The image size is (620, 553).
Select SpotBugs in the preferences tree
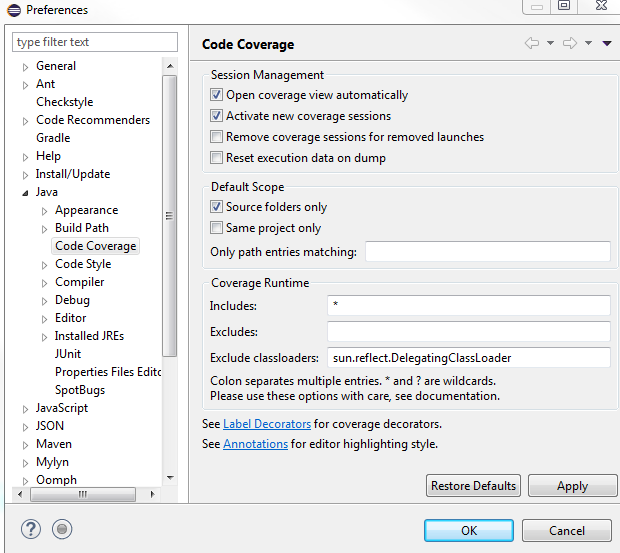tap(80, 390)
